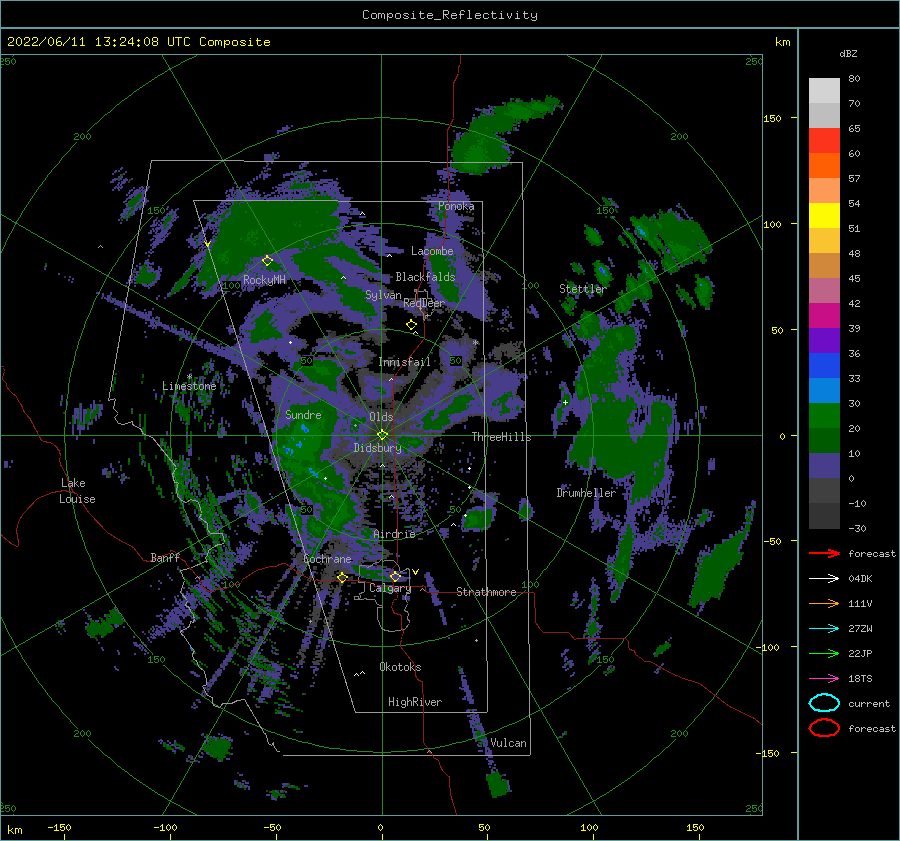Click the magenta 18TS arrow icon
The width and height of the screenshot is (900, 841).
[x=824, y=679]
